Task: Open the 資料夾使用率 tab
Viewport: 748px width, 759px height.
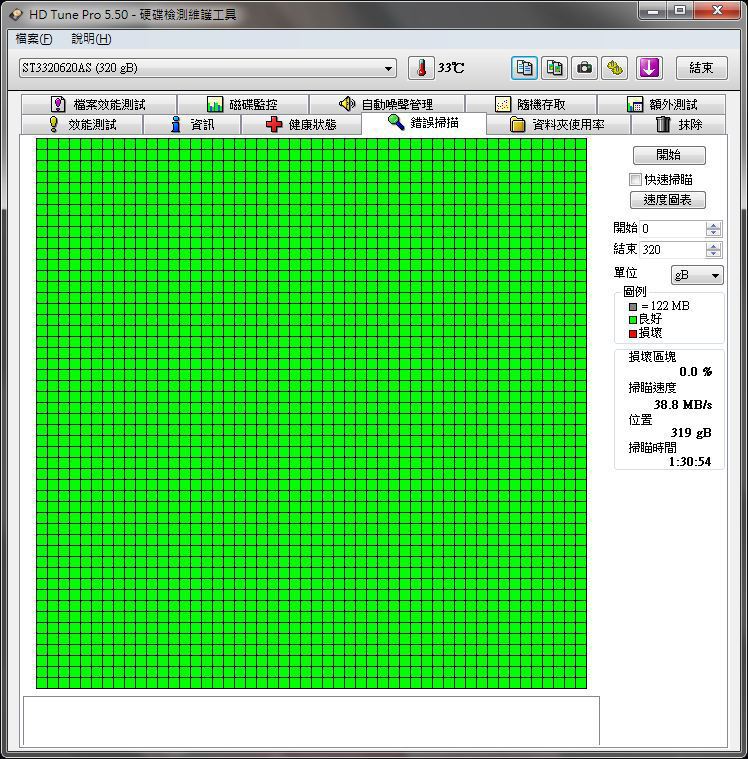Action: tap(558, 124)
